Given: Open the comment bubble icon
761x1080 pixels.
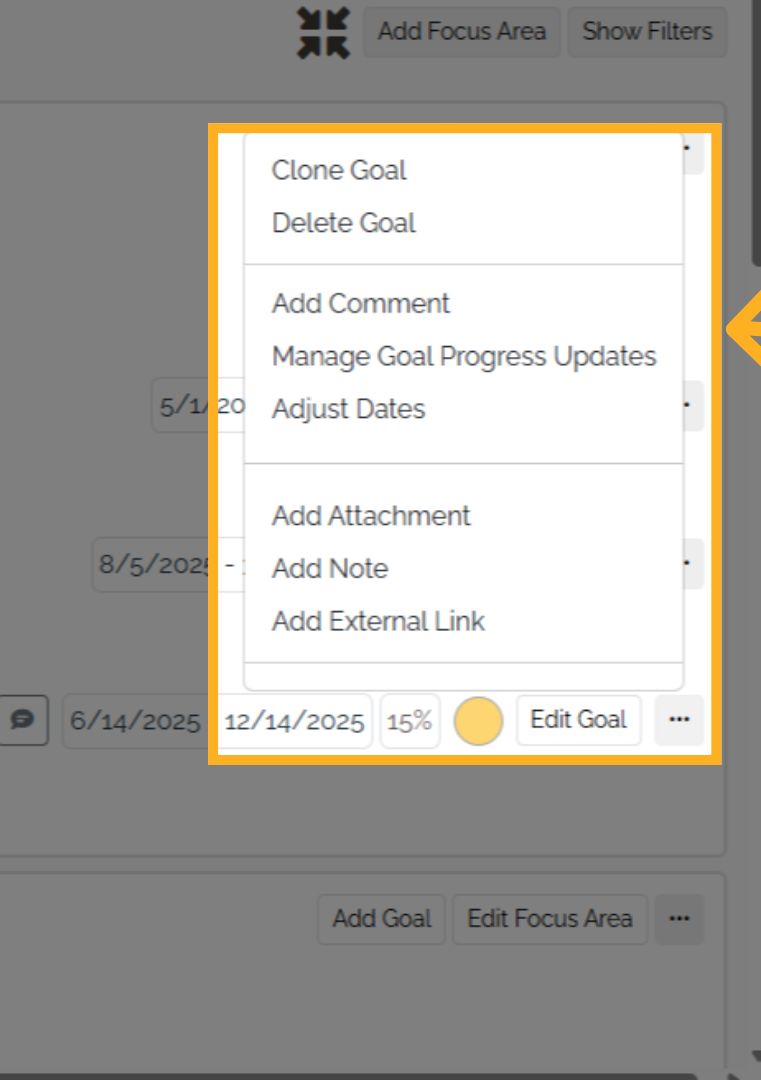Looking at the screenshot, I should [x=23, y=720].
